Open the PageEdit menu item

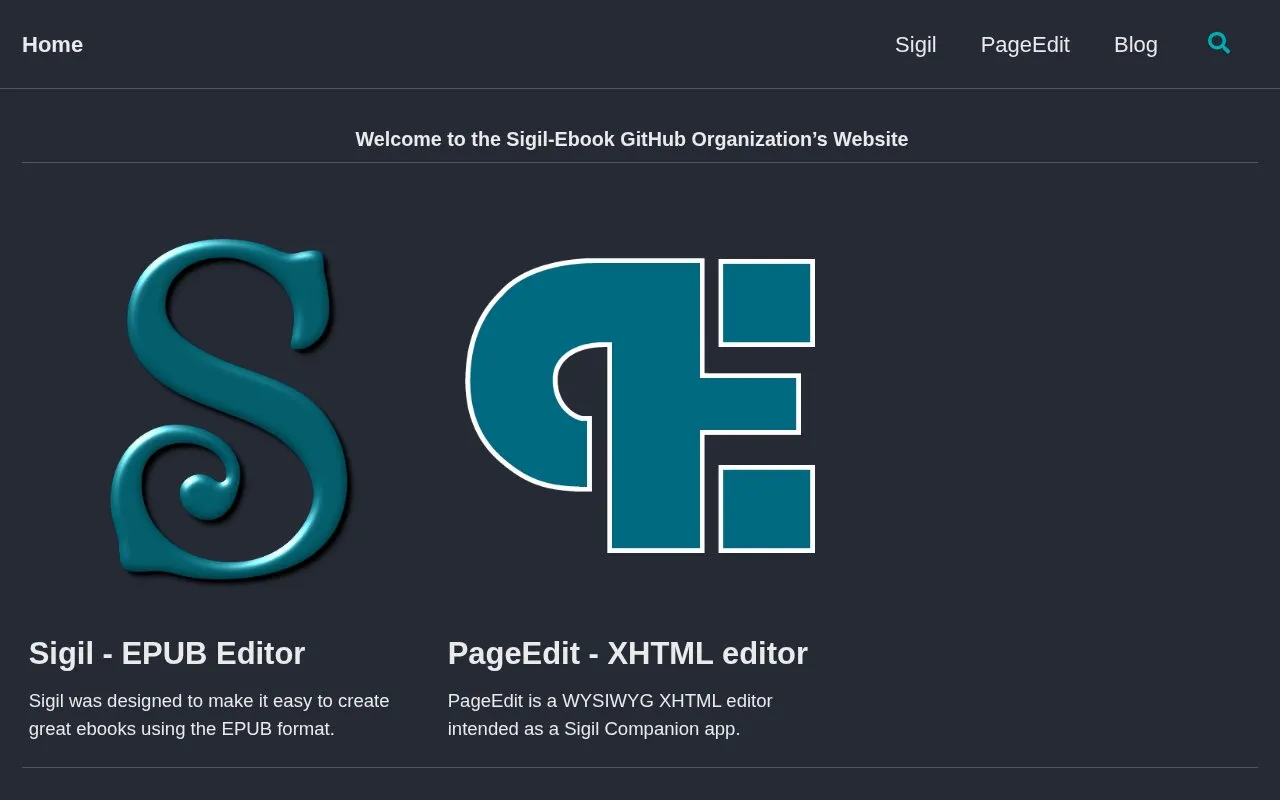click(x=1025, y=45)
